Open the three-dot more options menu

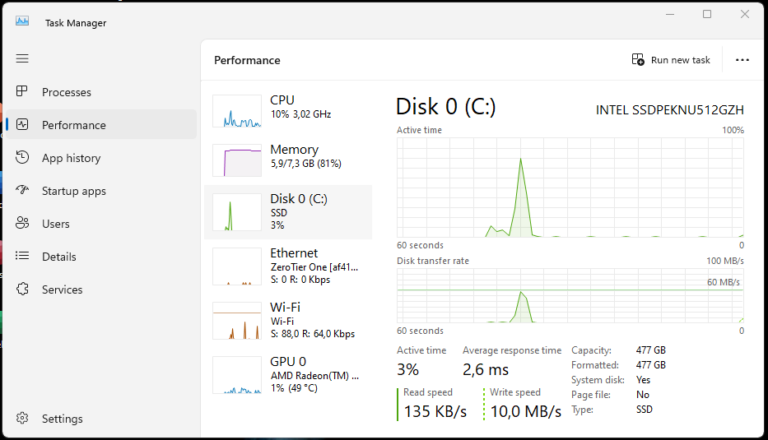pos(742,60)
